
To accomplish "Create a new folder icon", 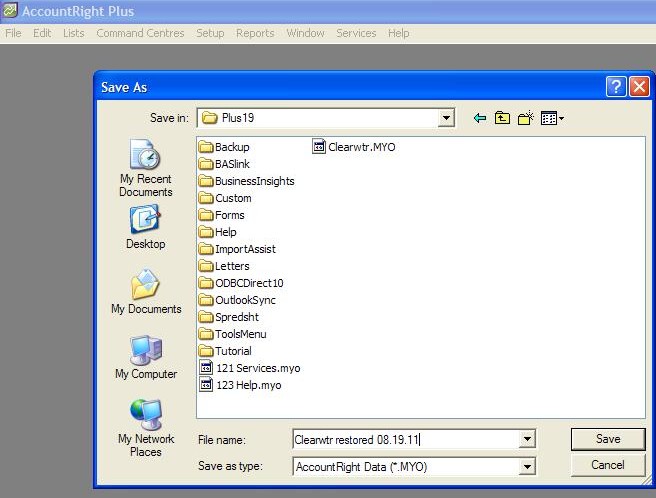I will click(x=525, y=118).
